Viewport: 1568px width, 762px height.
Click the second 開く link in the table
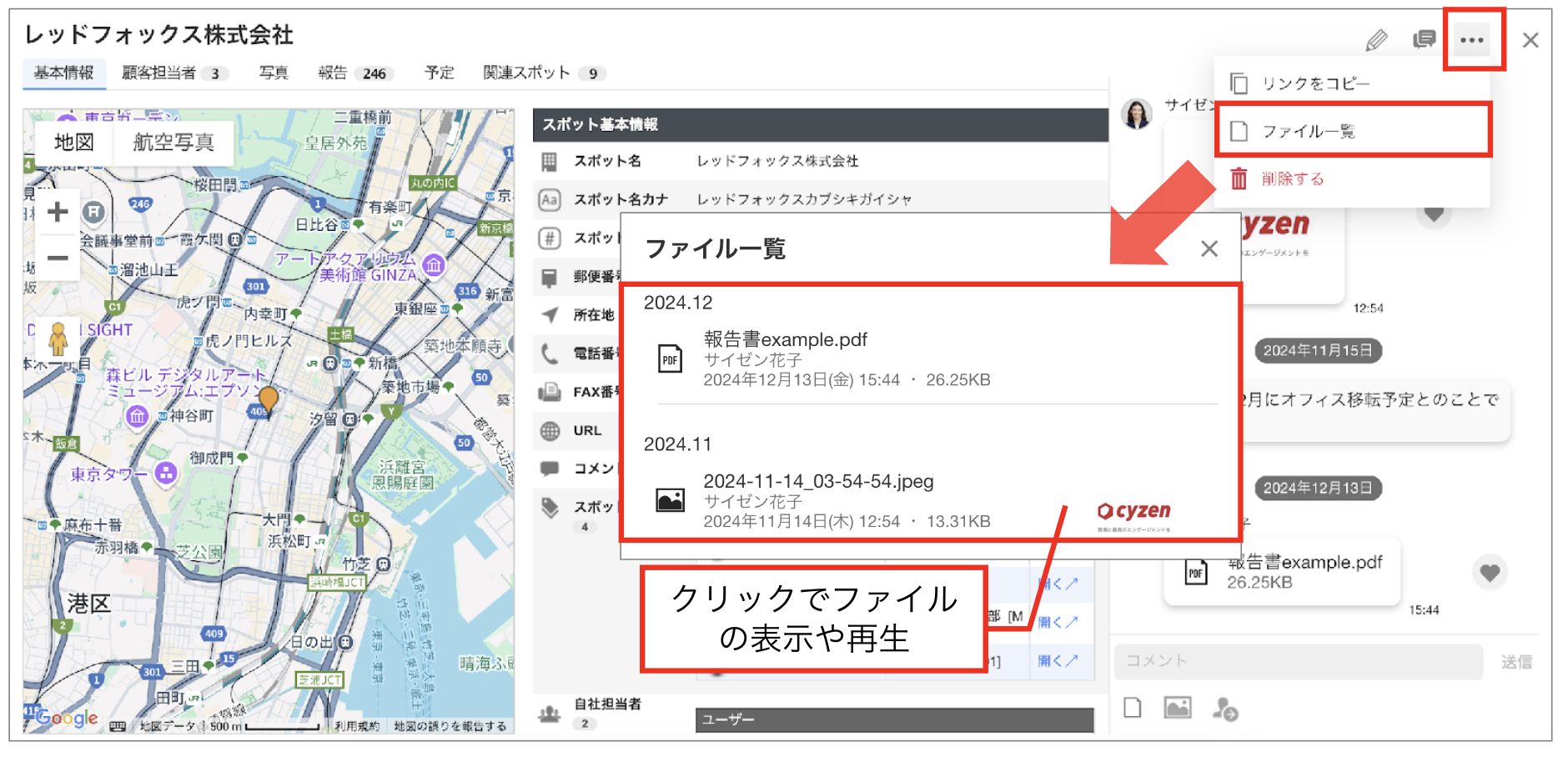coord(1058,622)
